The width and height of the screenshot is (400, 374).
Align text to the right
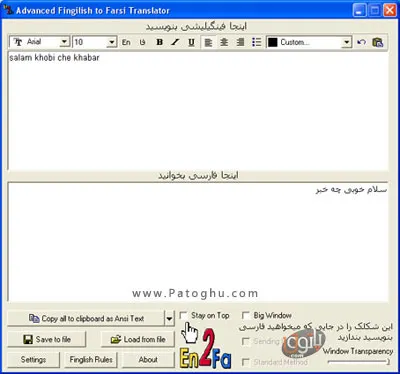click(x=240, y=42)
